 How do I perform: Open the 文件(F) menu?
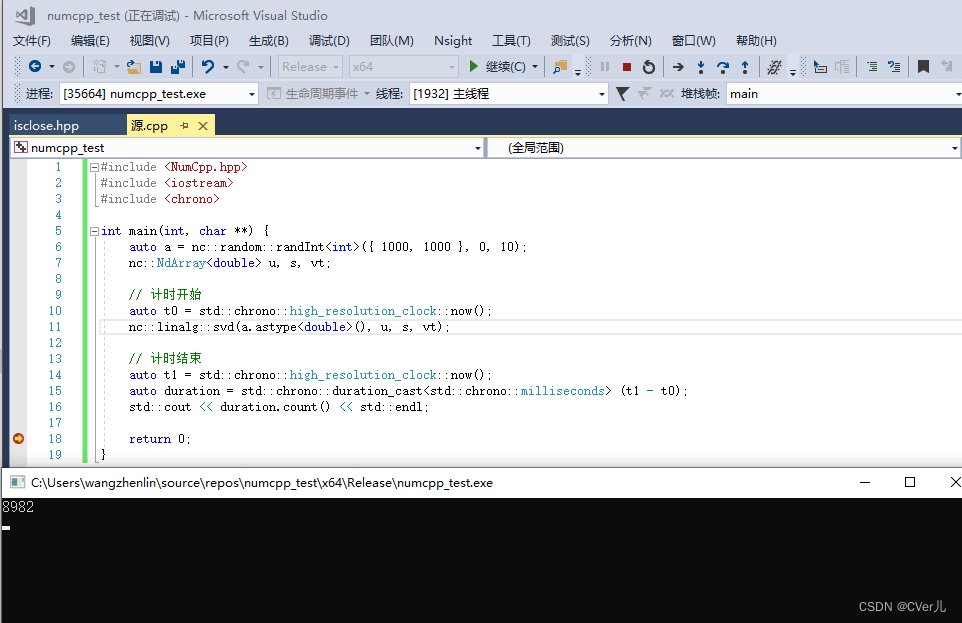[x=32, y=41]
